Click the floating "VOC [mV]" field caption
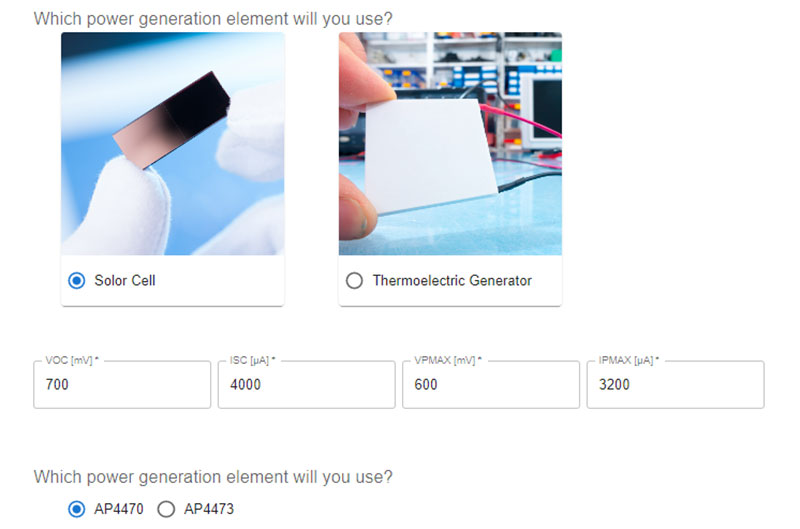This screenshot has width=800, height=529. tap(72, 361)
